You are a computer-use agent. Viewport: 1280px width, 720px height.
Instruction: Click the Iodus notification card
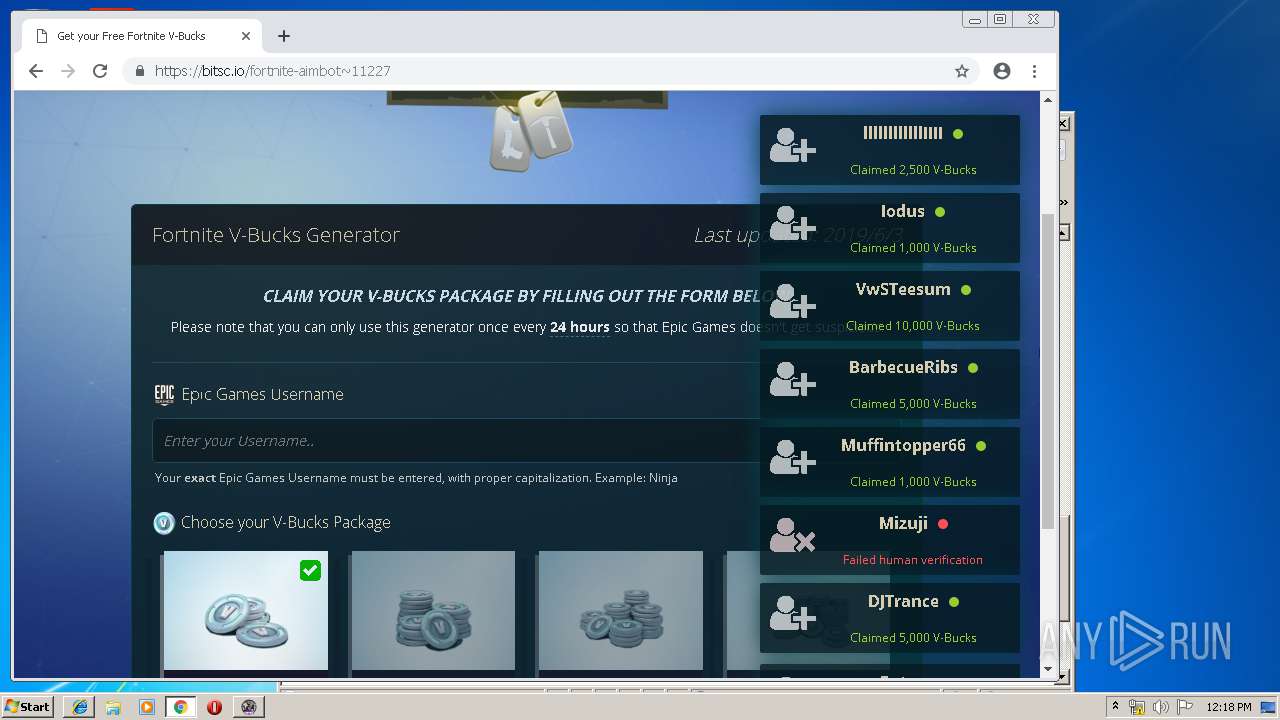coord(890,228)
